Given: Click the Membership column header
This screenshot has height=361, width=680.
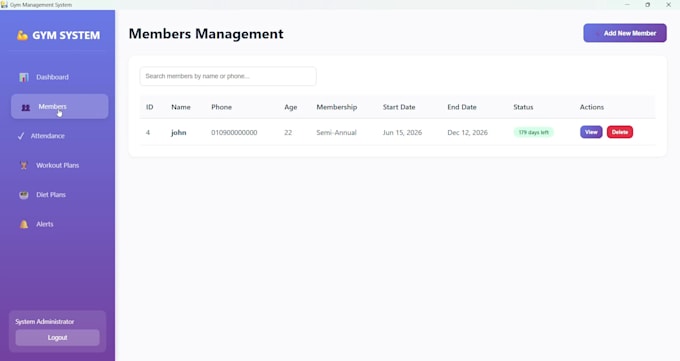Looking at the screenshot, I should [x=337, y=107].
